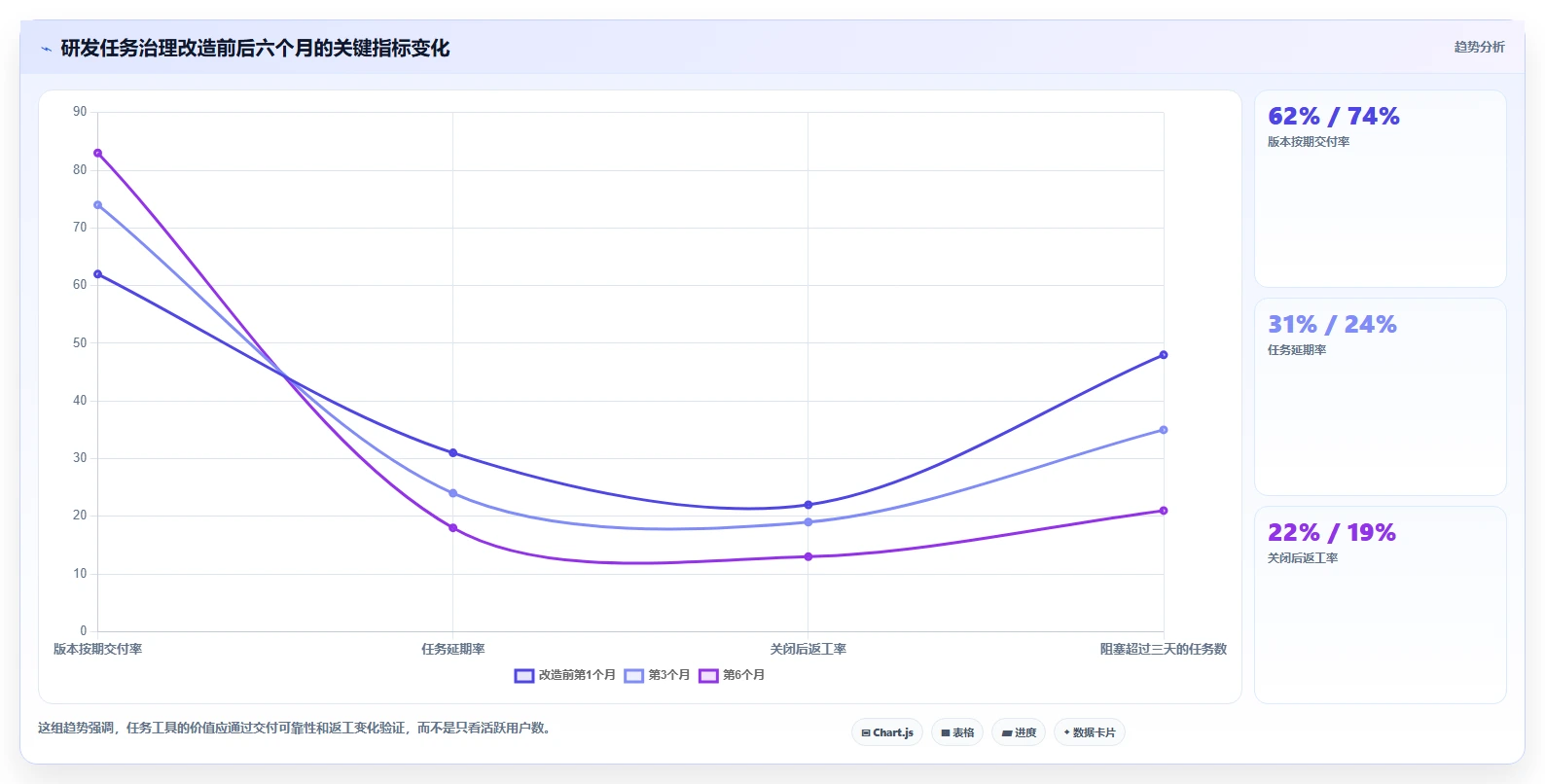Click the 第6个月 point at 关闭后返工率
Image resolution: width=1545 pixels, height=784 pixels.
pos(808,556)
